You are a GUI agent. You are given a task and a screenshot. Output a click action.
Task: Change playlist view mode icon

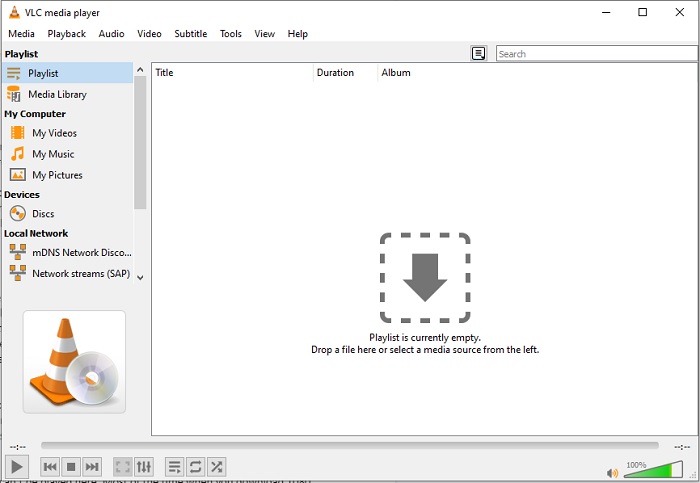[x=479, y=54]
